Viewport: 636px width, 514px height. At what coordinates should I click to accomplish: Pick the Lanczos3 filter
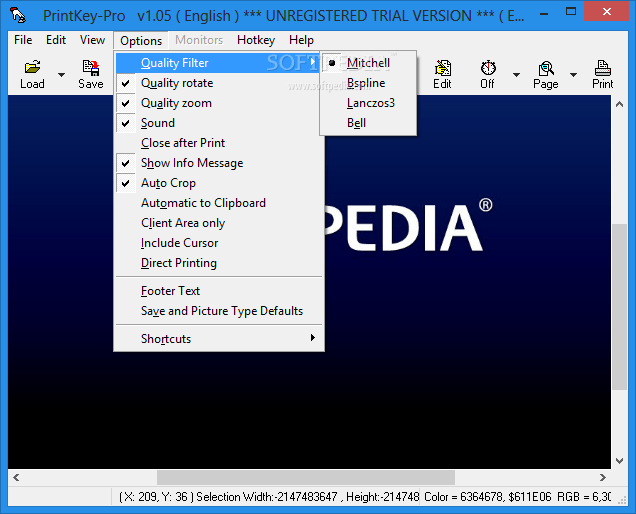click(x=368, y=103)
